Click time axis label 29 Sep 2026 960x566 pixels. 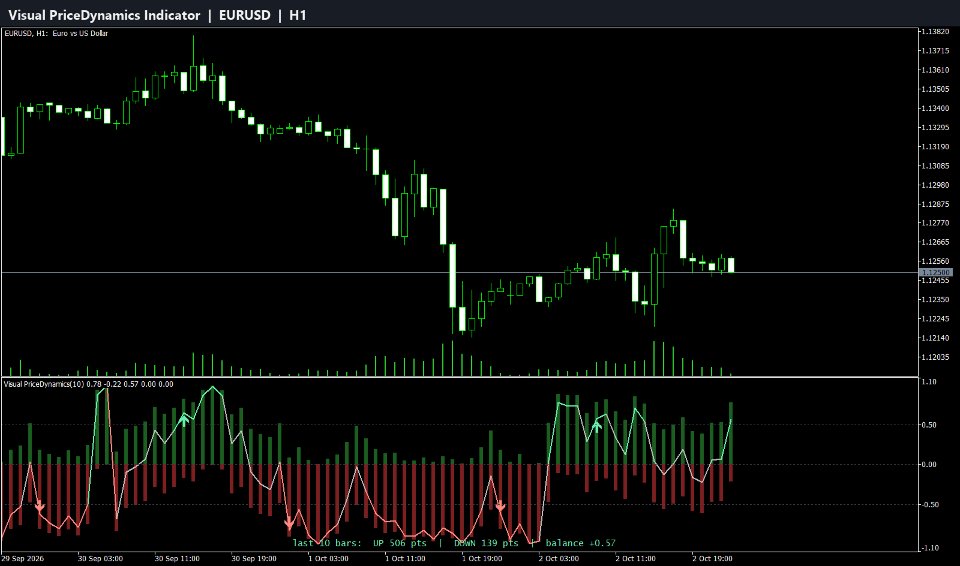click(23, 559)
